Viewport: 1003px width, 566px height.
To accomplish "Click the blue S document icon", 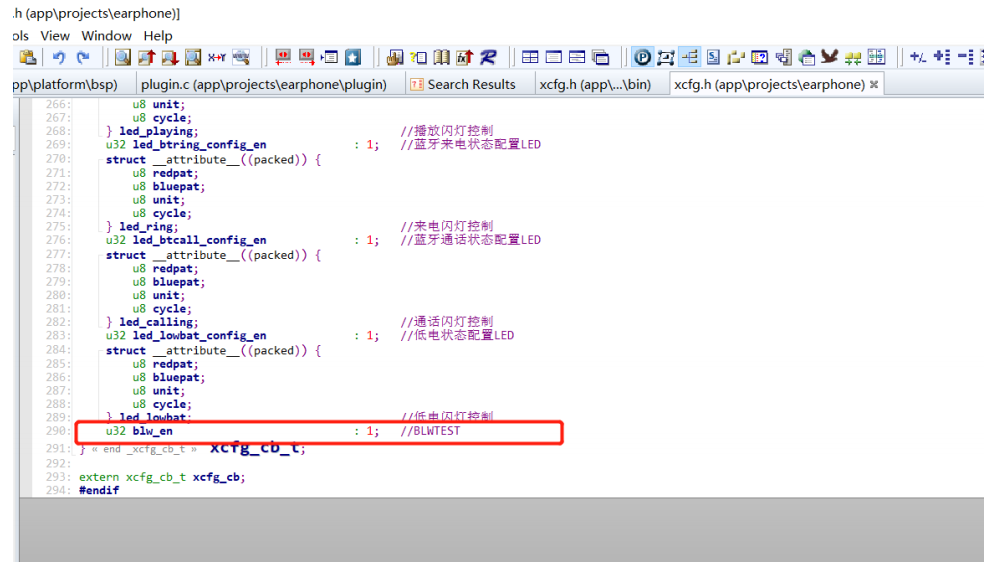I will click(713, 58).
